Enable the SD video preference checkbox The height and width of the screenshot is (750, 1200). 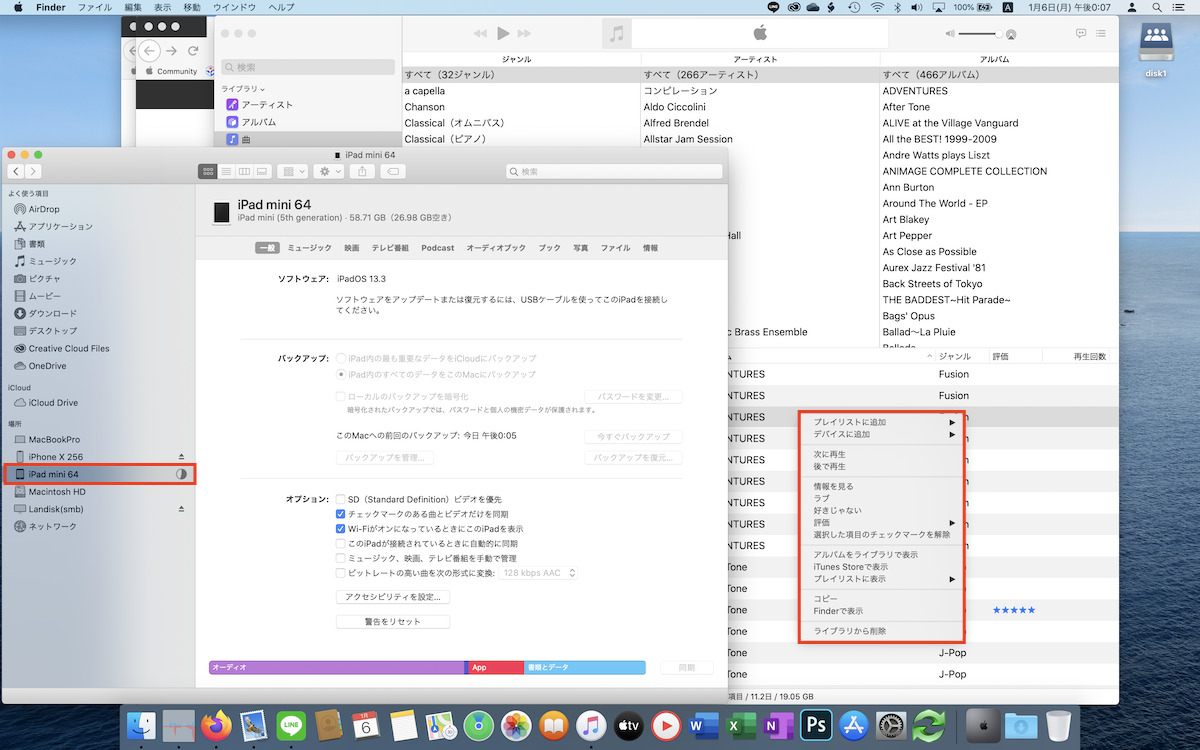click(341, 499)
